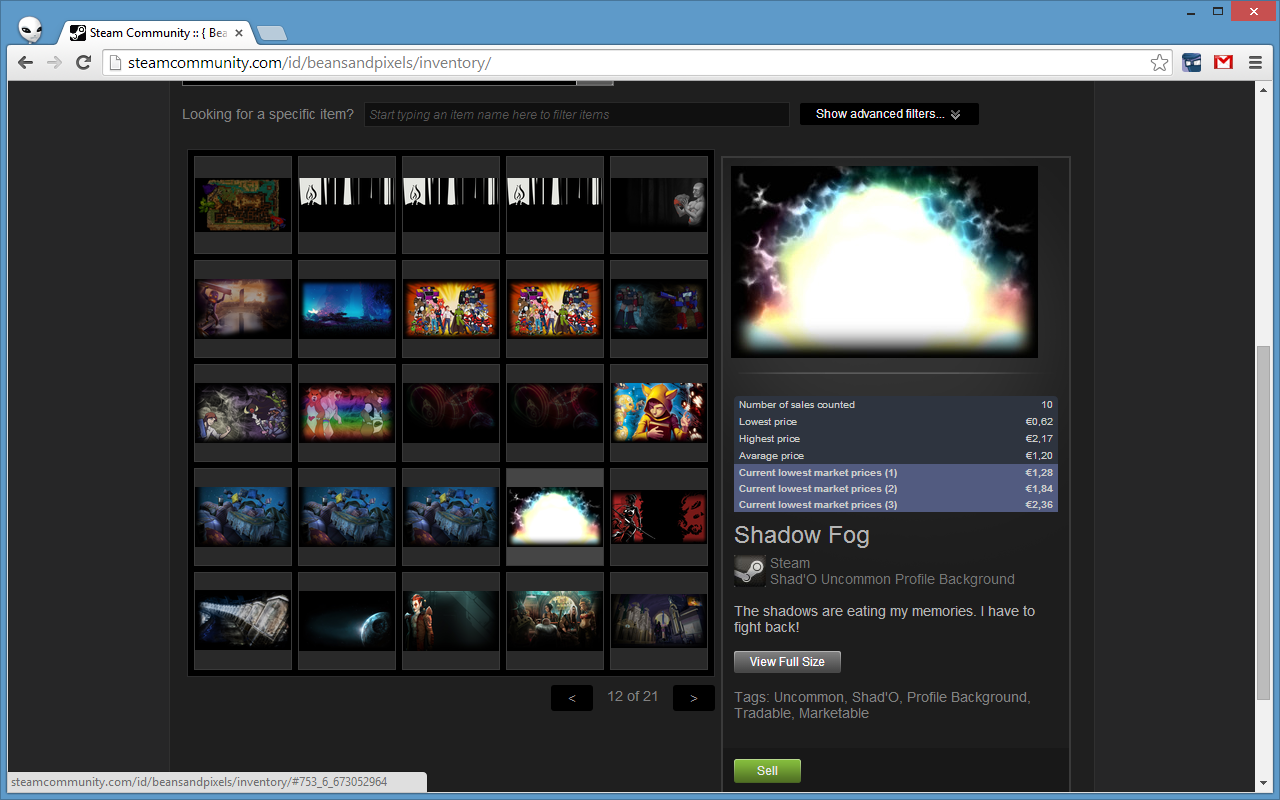Expand Show advanced filters dropdown
The height and width of the screenshot is (800, 1280).
coord(888,114)
